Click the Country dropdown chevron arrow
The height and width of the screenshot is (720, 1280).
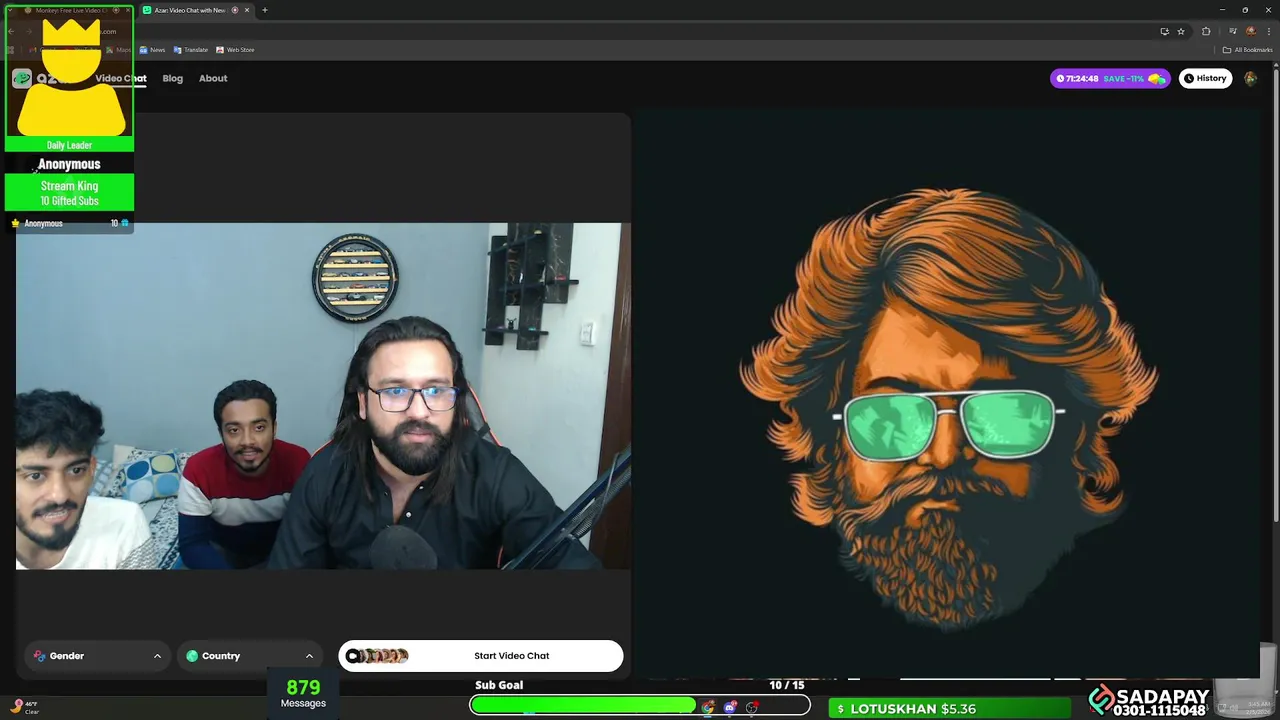point(309,656)
